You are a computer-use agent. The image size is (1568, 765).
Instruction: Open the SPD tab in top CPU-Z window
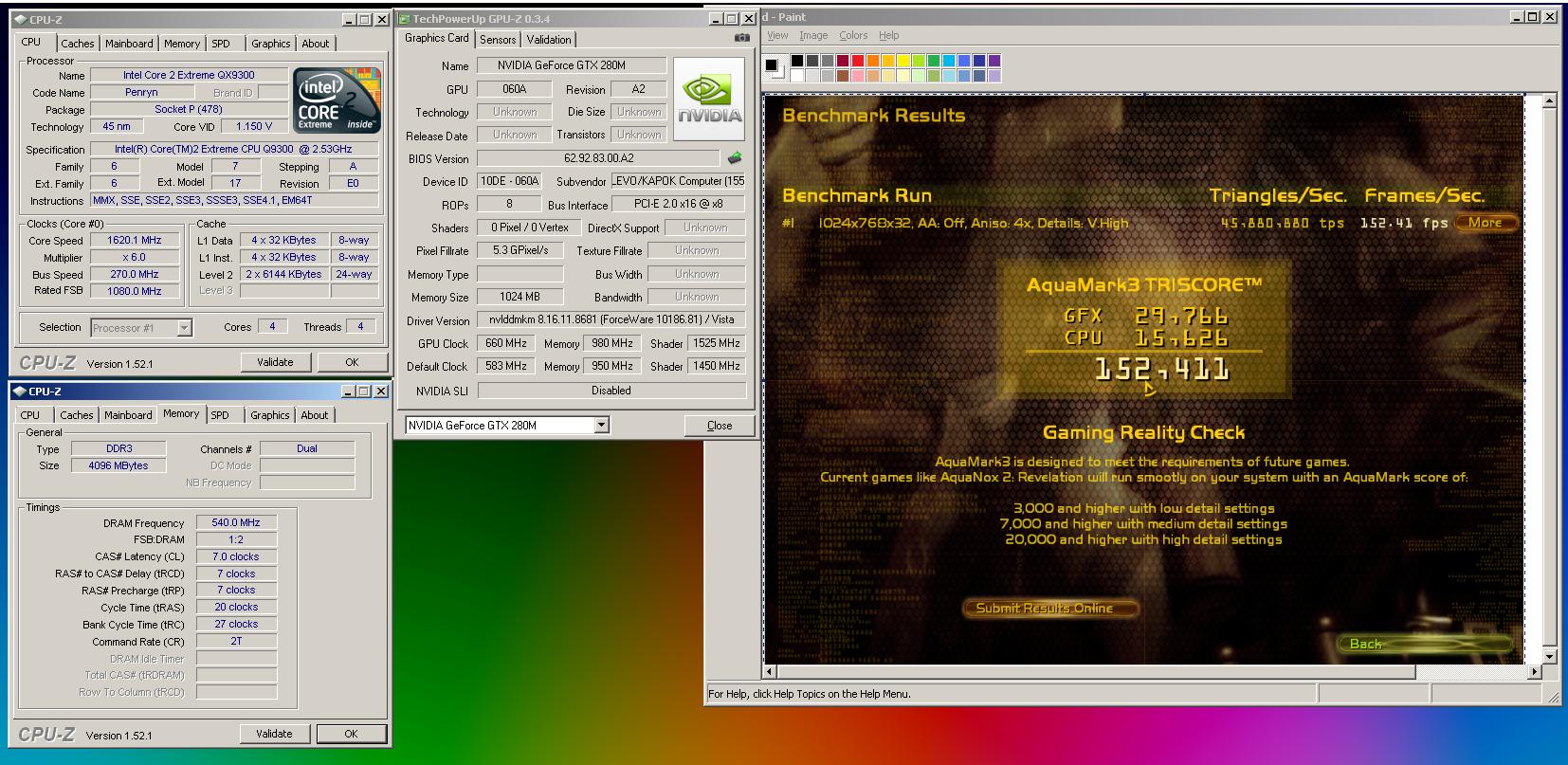tap(221, 44)
